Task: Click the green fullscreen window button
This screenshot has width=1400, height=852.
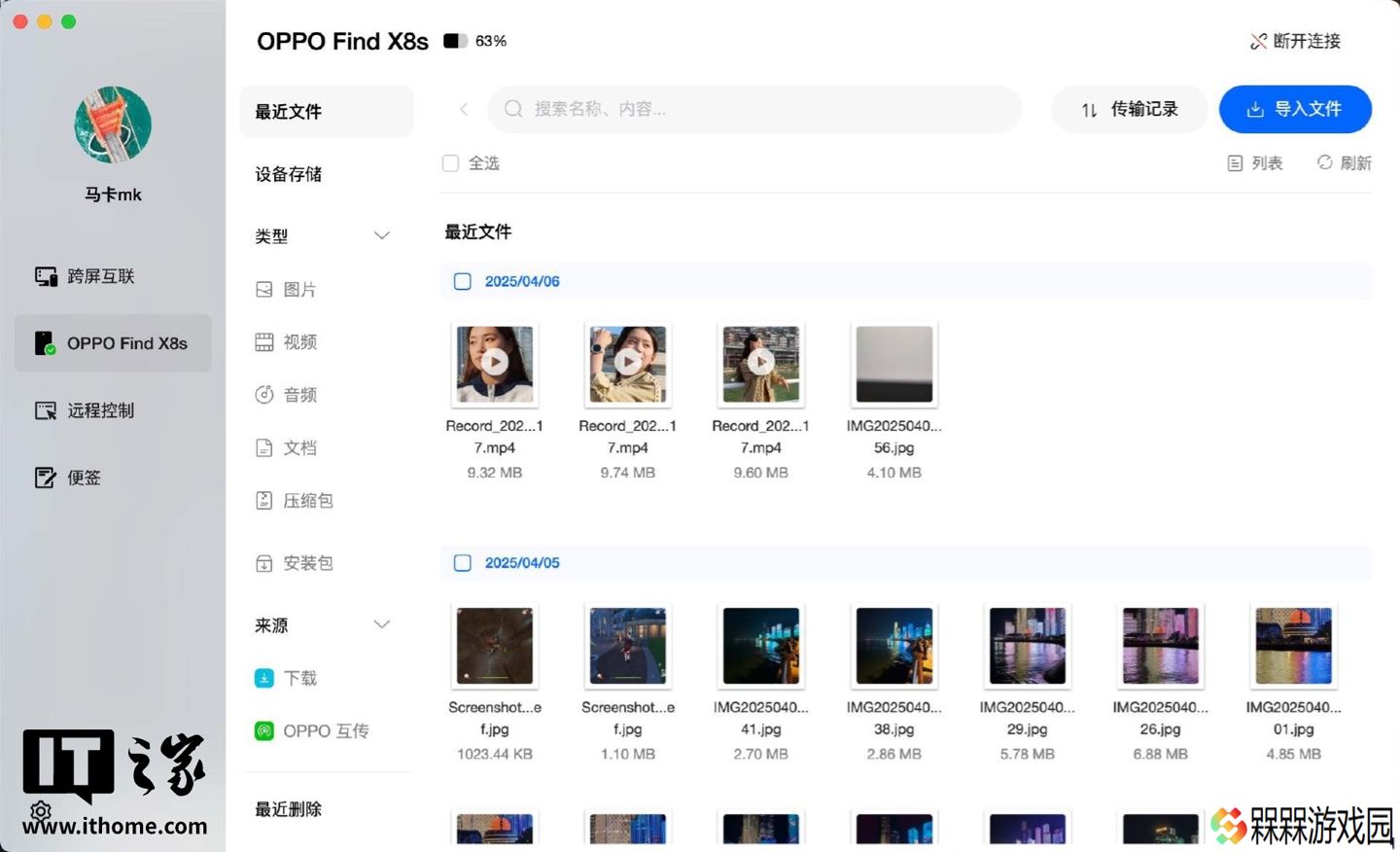Action: pos(69,21)
